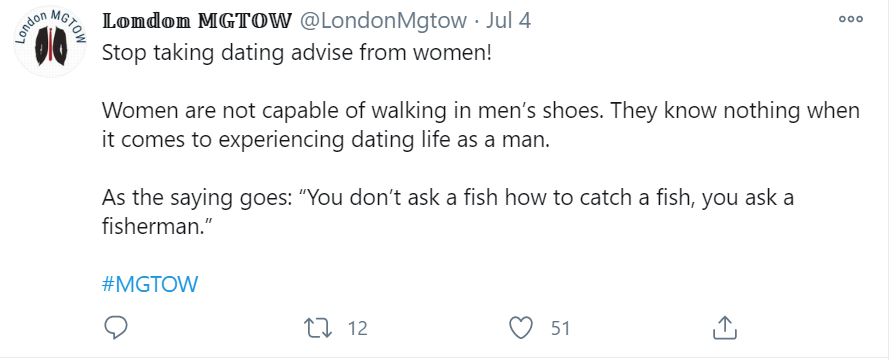
Task: Follow the #MGTOW hashtag link
Action: click(150, 284)
